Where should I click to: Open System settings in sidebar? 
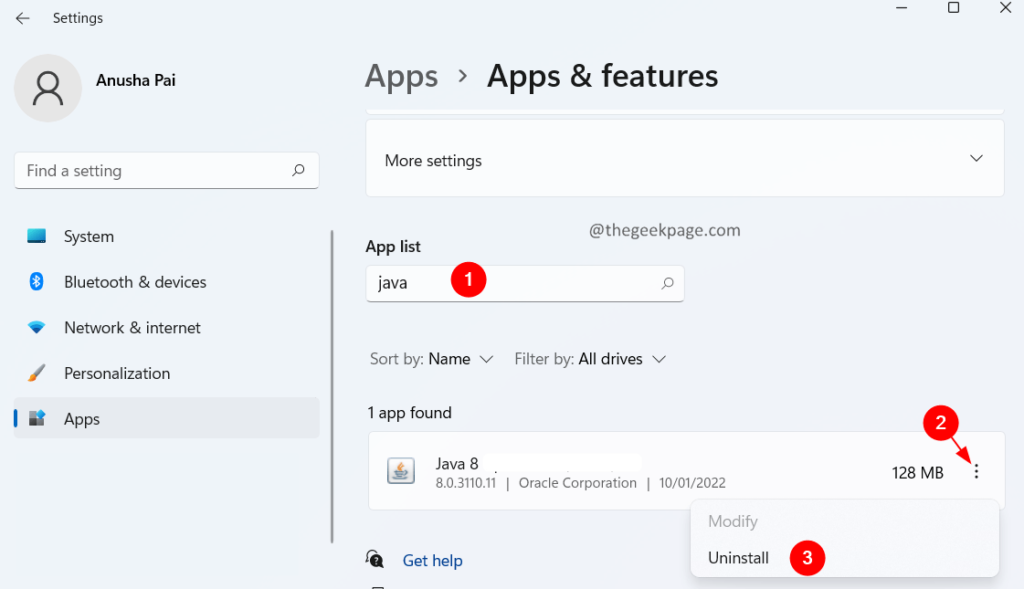(89, 237)
